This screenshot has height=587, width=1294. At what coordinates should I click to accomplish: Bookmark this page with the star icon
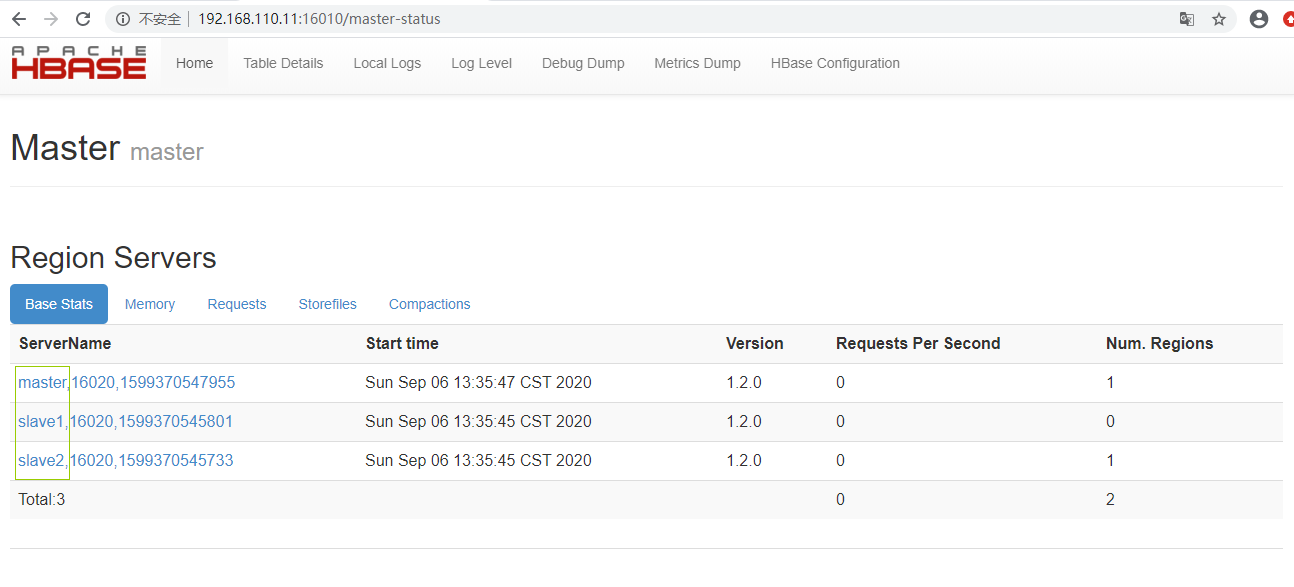click(x=1219, y=19)
